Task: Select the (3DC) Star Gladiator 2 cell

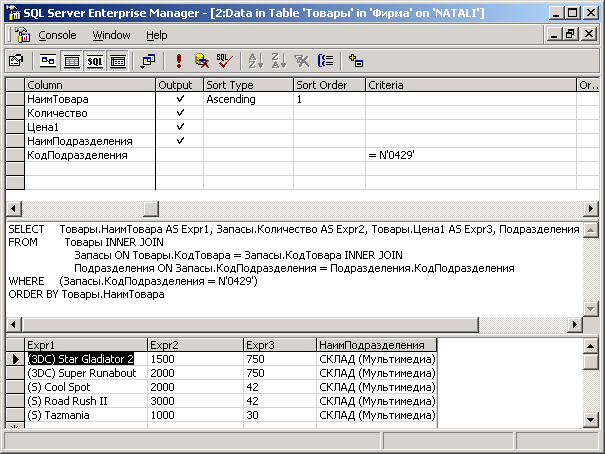Action: tap(86, 359)
